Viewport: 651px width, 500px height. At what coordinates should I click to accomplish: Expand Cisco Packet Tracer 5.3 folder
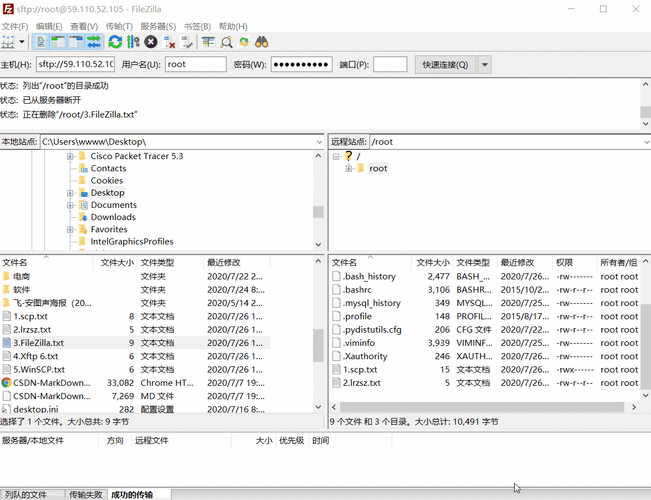coord(70,156)
